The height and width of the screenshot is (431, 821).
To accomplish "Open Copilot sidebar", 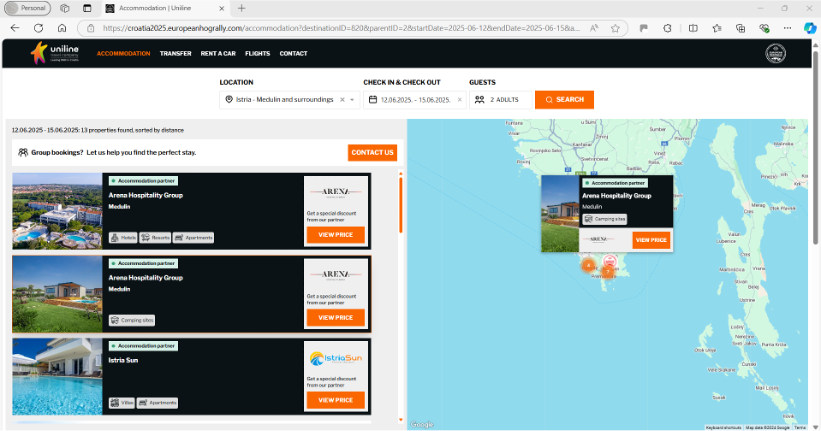I will coord(810,28).
